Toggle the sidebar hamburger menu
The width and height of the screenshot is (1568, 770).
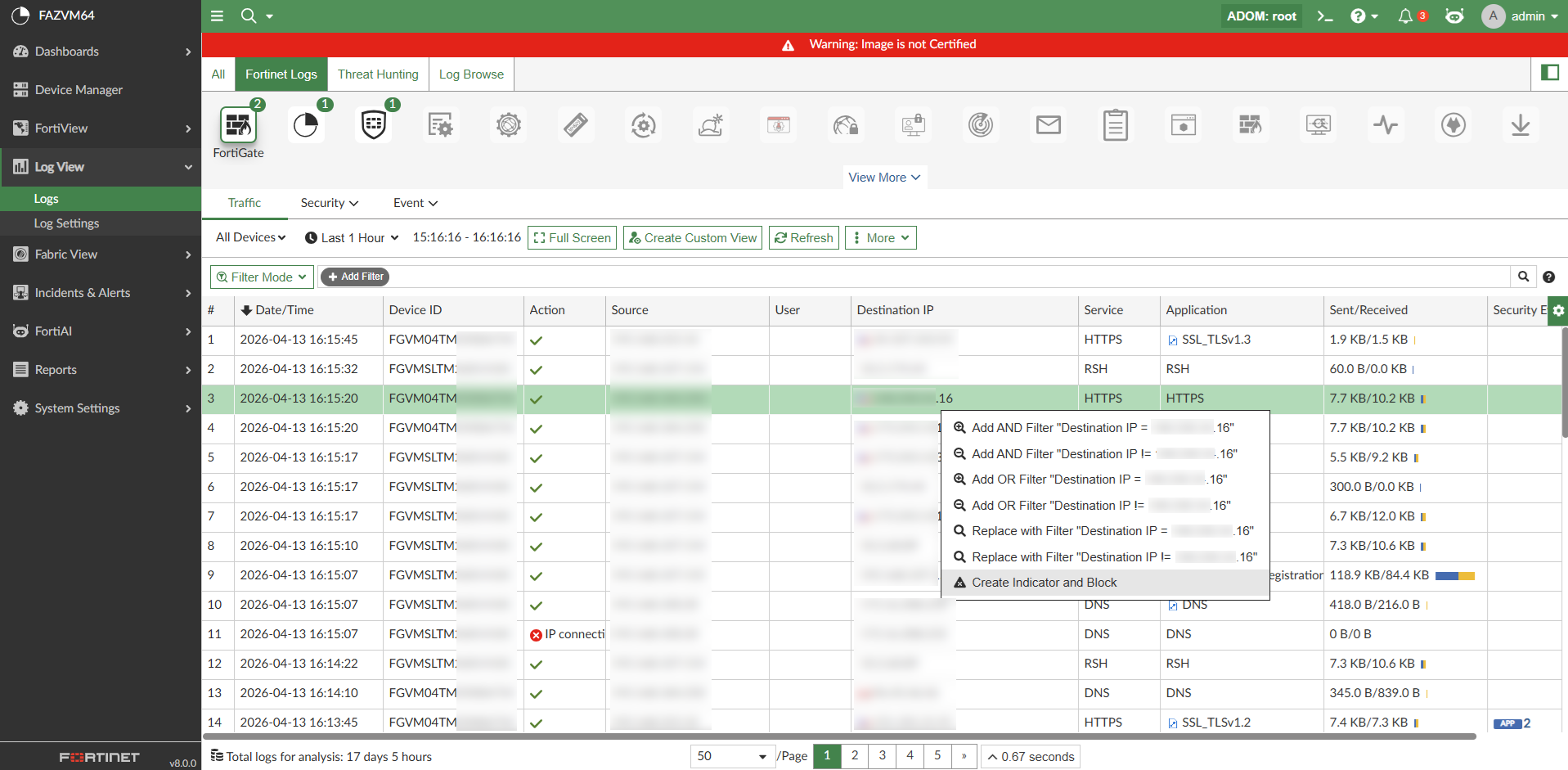click(217, 16)
